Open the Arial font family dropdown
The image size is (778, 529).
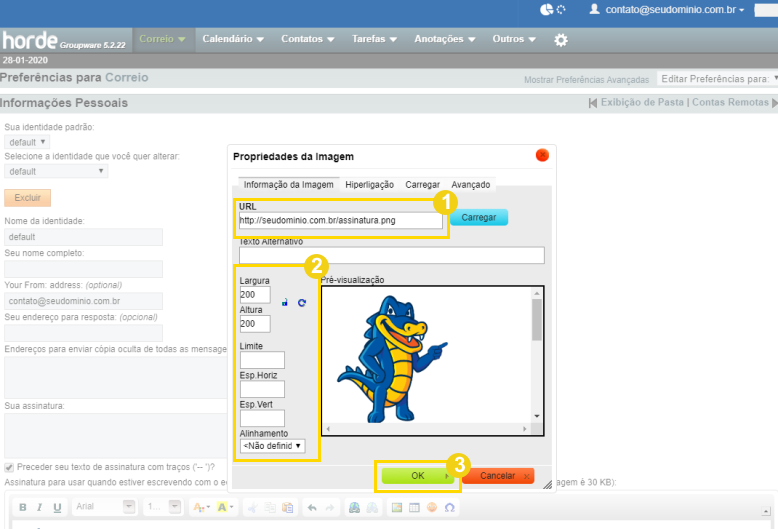pos(104,507)
